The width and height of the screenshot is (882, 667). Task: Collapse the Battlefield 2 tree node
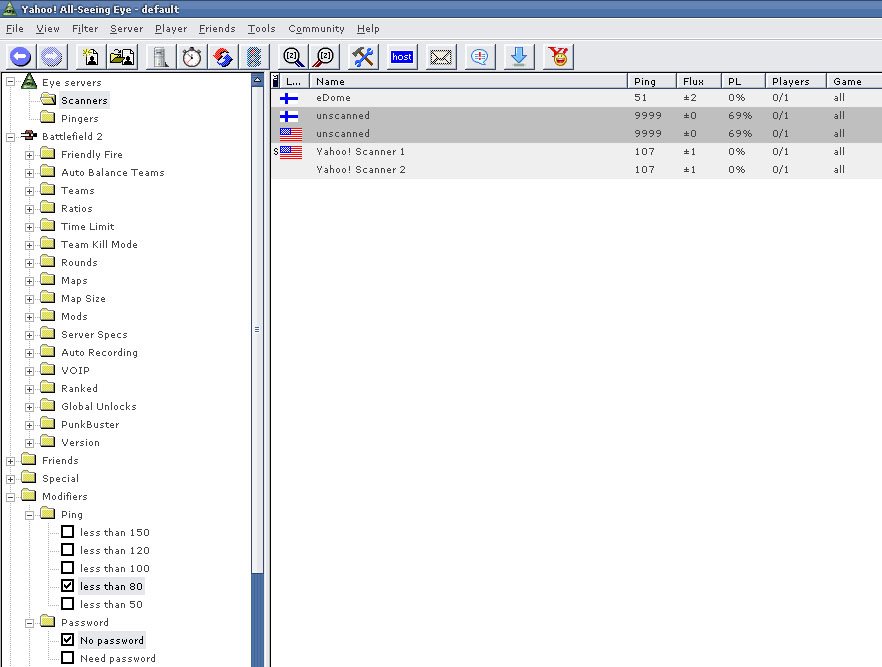click(10, 137)
